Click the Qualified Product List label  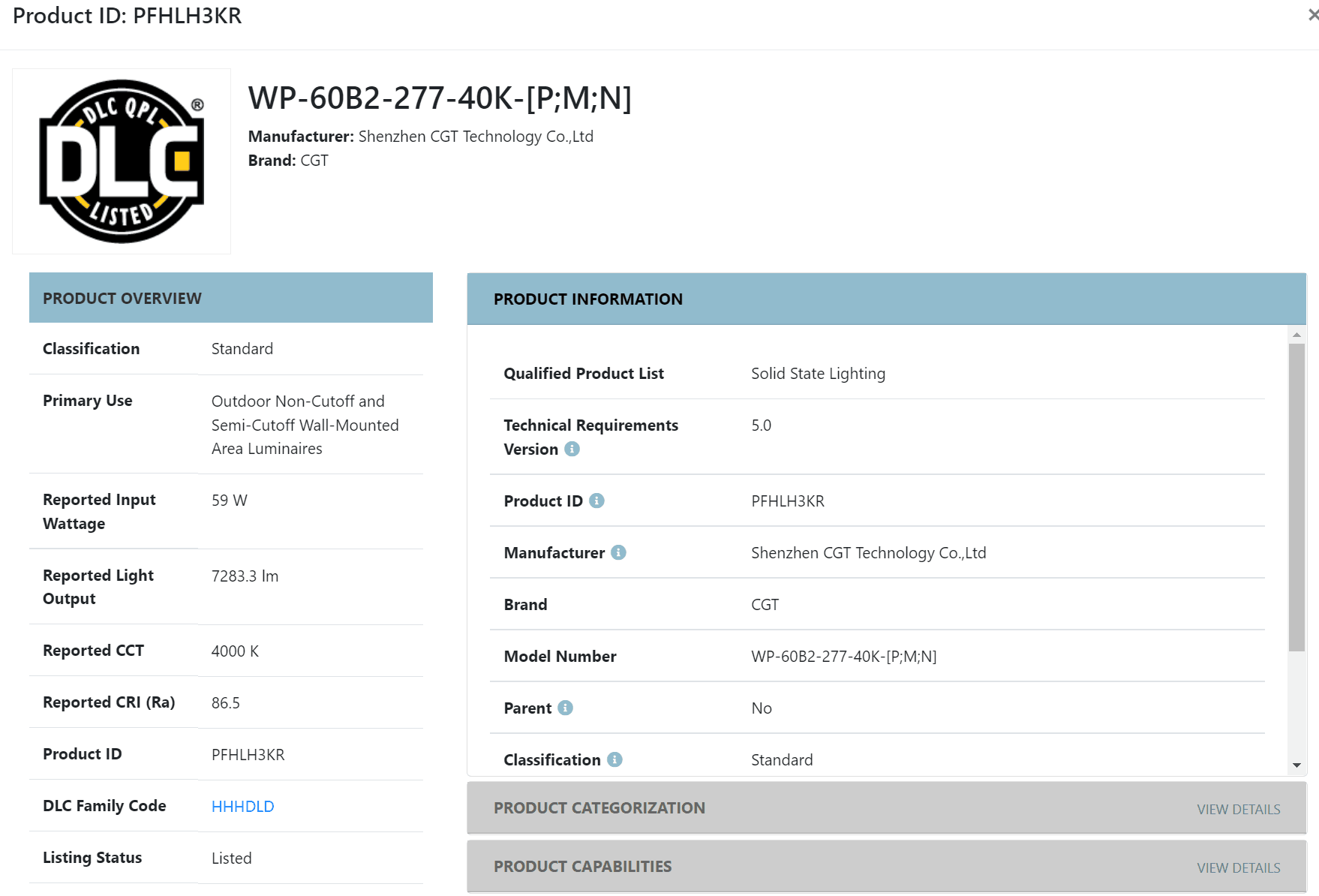pyautogui.click(x=584, y=374)
